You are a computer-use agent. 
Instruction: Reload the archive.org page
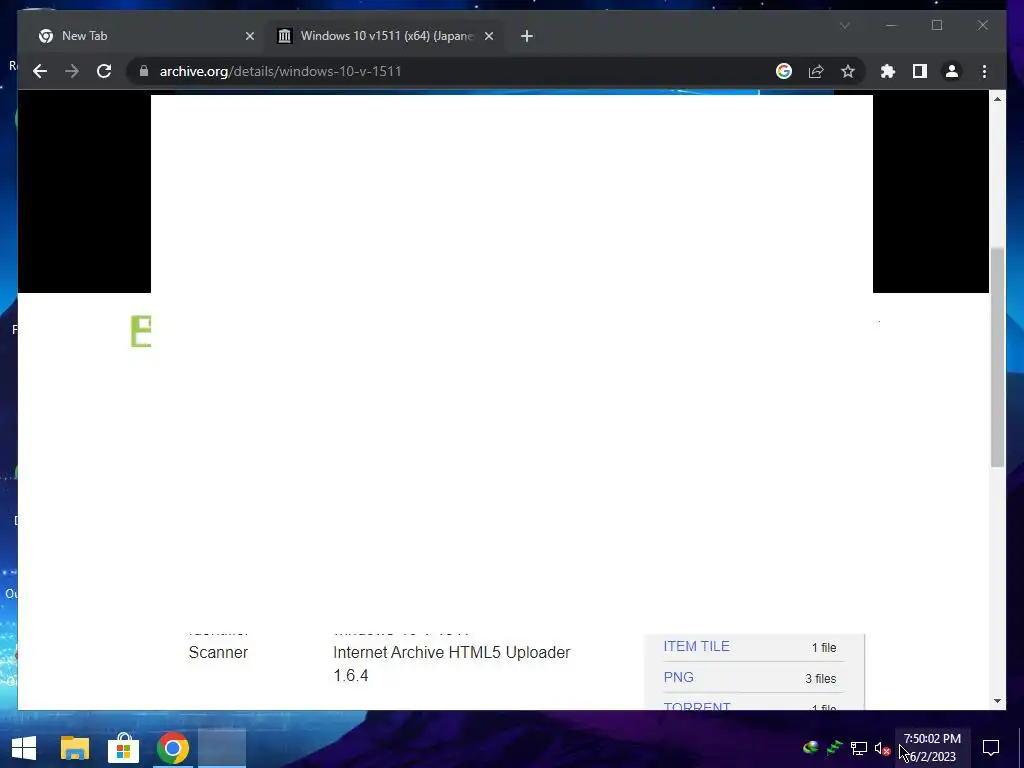point(104,71)
